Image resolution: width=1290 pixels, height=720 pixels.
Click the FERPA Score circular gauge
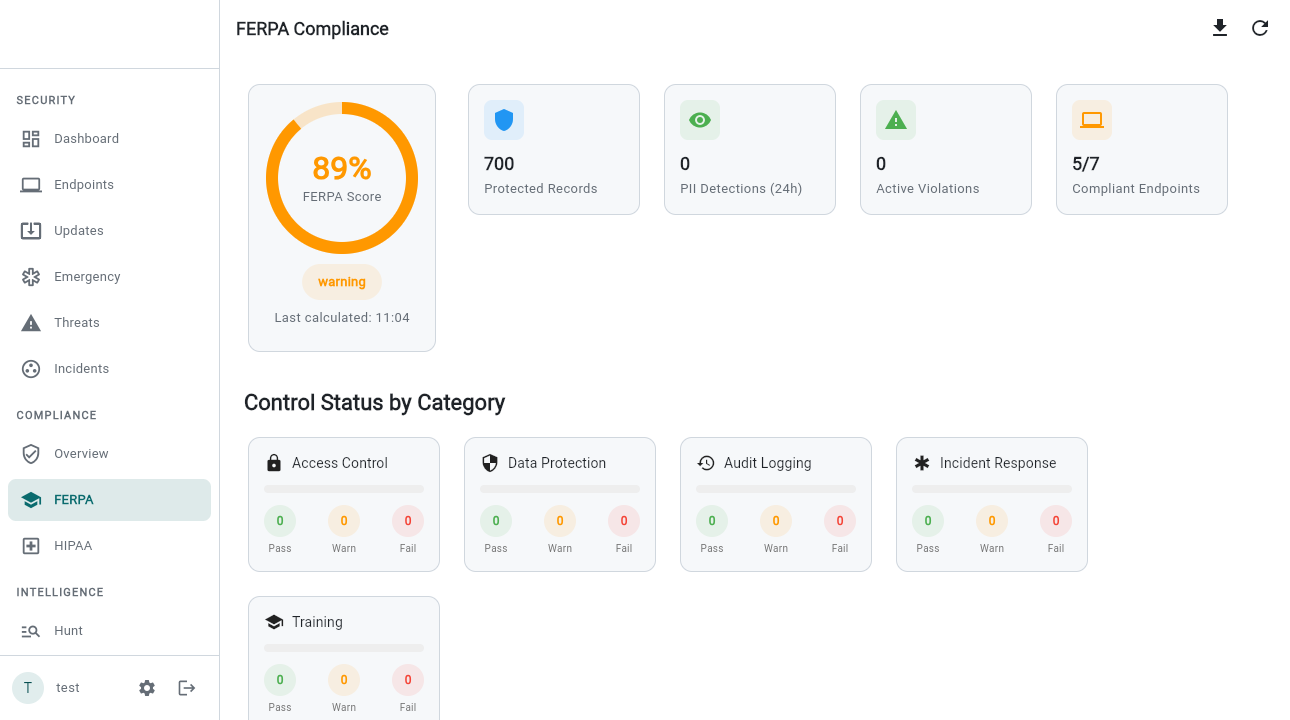342,177
